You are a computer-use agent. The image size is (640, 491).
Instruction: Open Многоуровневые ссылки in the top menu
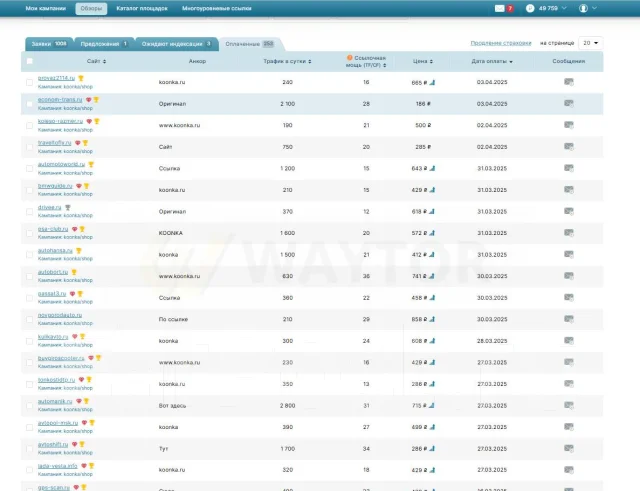[217, 8]
